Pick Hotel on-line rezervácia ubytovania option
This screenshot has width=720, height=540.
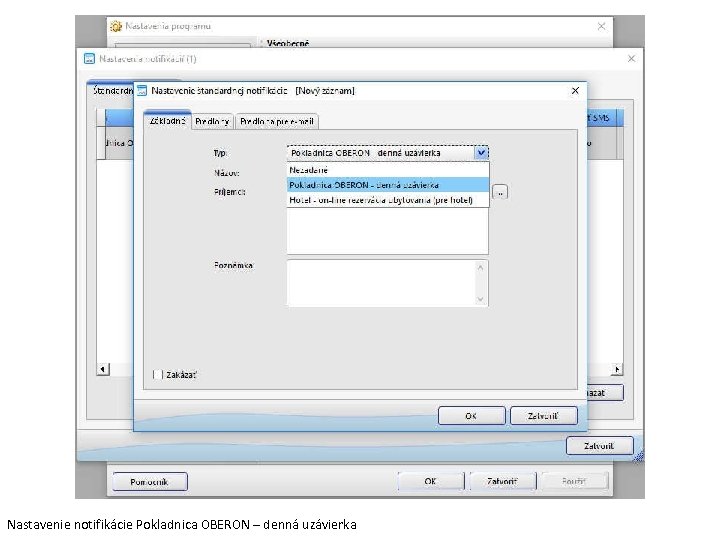coord(388,200)
